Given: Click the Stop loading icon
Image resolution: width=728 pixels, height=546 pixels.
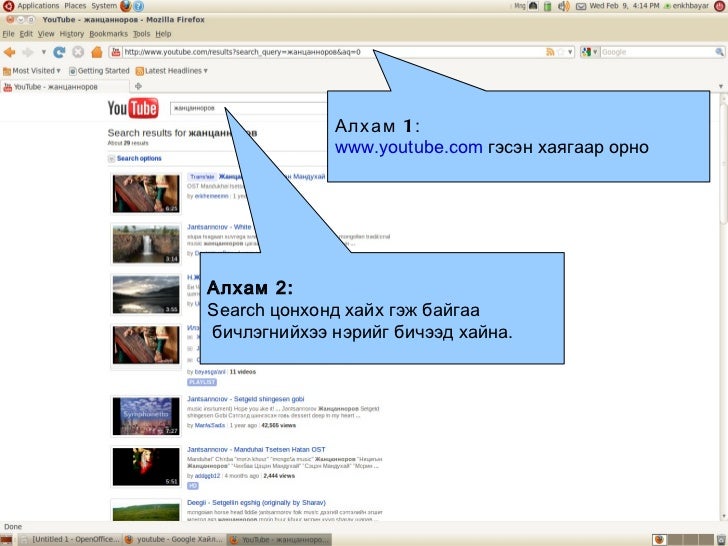Looking at the screenshot, I should [78, 52].
